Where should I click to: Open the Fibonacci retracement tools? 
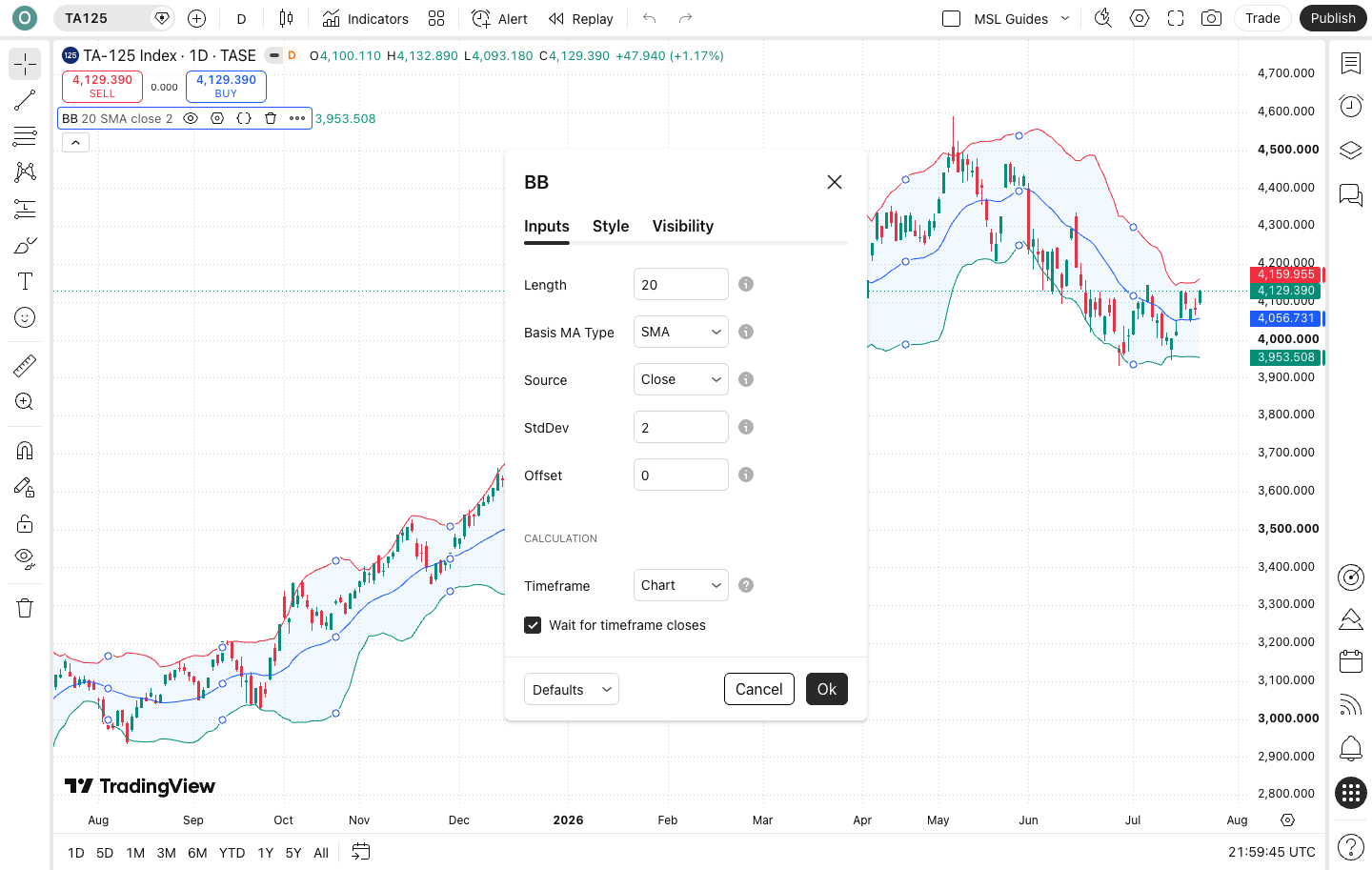[25, 136]
